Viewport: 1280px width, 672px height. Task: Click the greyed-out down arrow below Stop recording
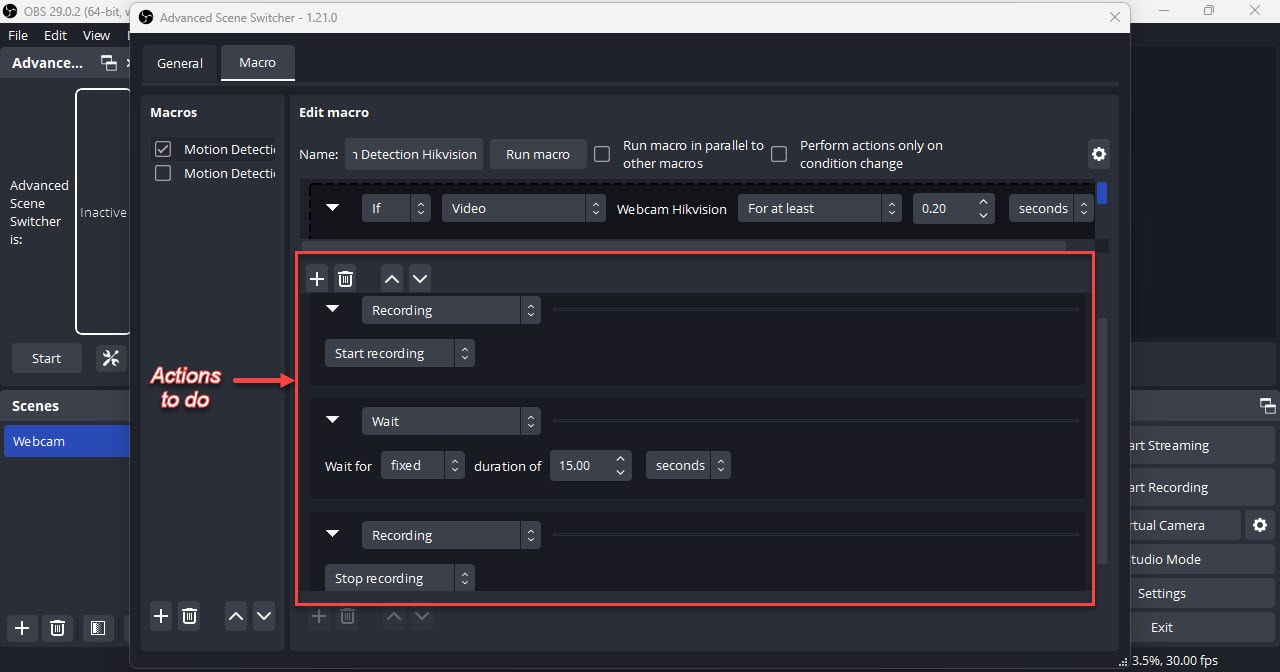click(x=422, y=616)
